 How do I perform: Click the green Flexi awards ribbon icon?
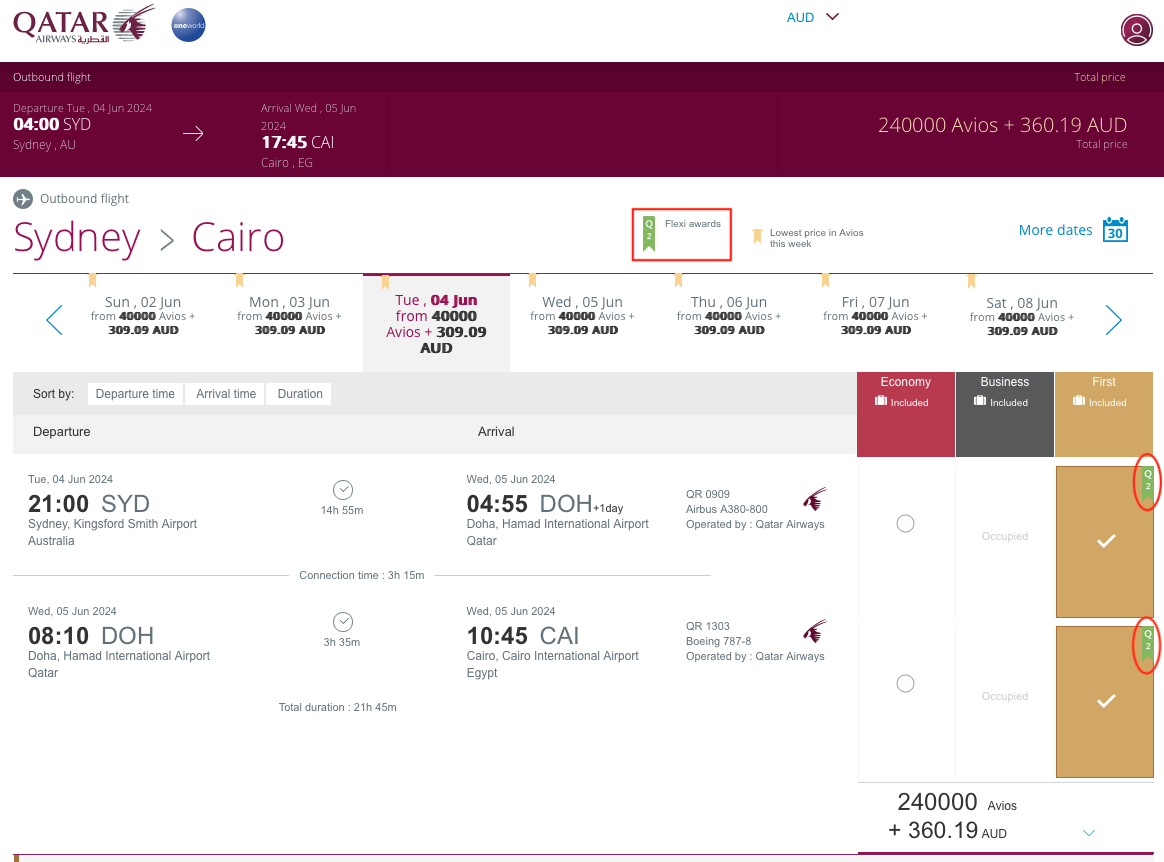(x=649, y=232)
